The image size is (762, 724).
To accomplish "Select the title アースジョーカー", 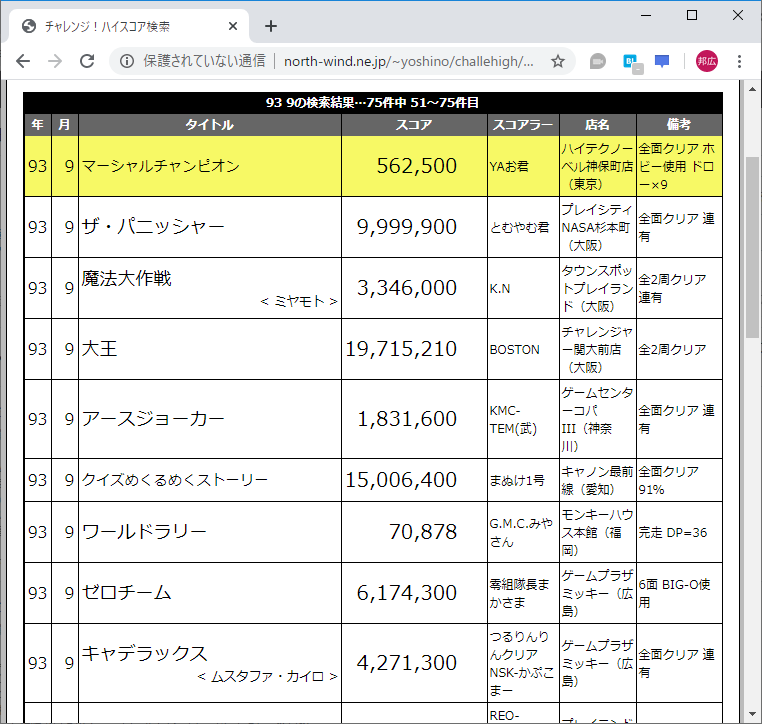I will click(x=153, y=419).
